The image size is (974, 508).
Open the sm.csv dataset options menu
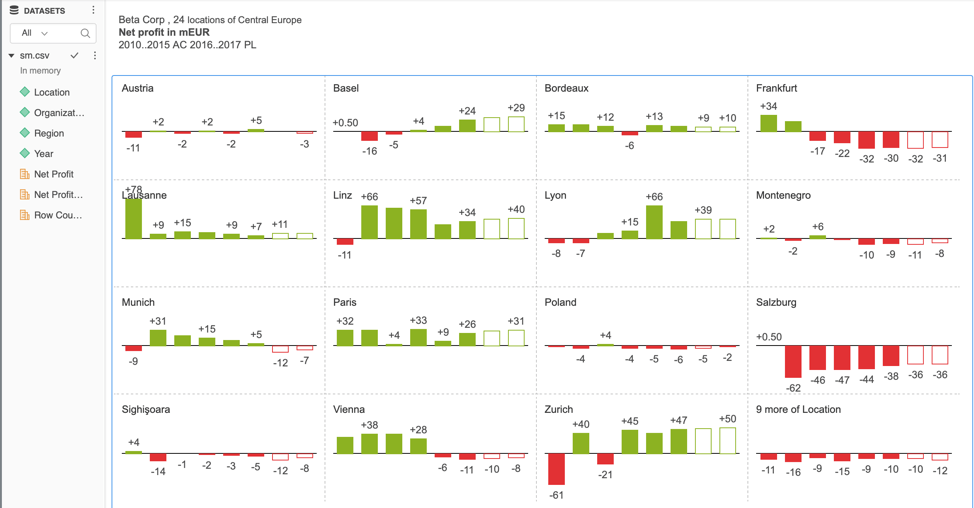[95, 56]
